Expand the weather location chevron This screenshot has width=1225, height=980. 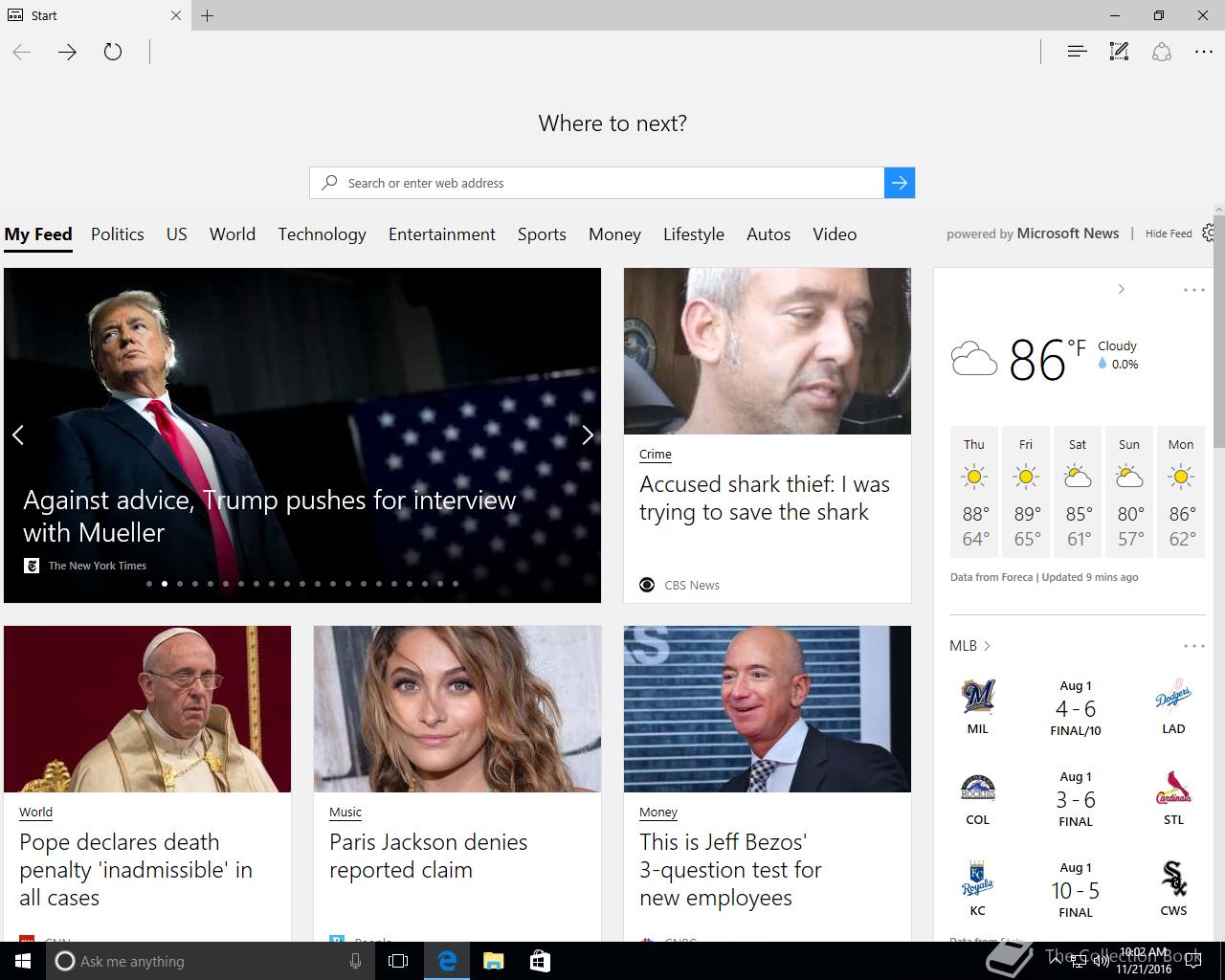(x=1121, y=289)
